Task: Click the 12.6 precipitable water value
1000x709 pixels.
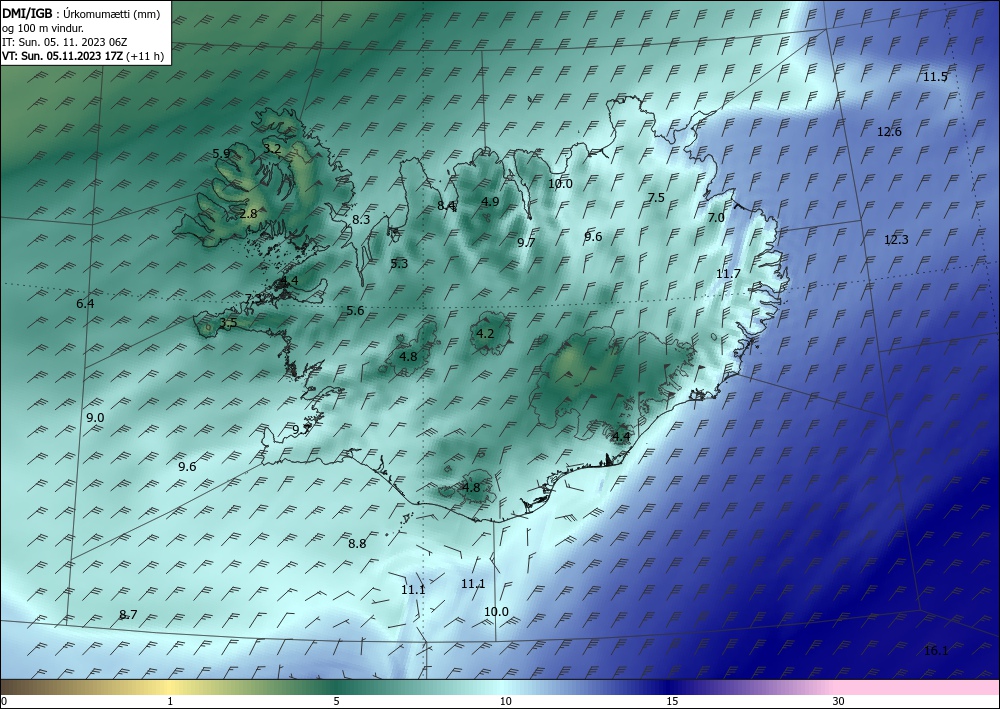Action: tap(889, 132)
